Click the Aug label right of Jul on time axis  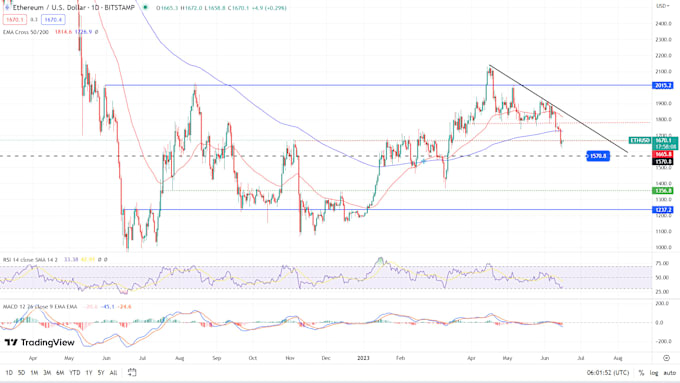point(618,358)
